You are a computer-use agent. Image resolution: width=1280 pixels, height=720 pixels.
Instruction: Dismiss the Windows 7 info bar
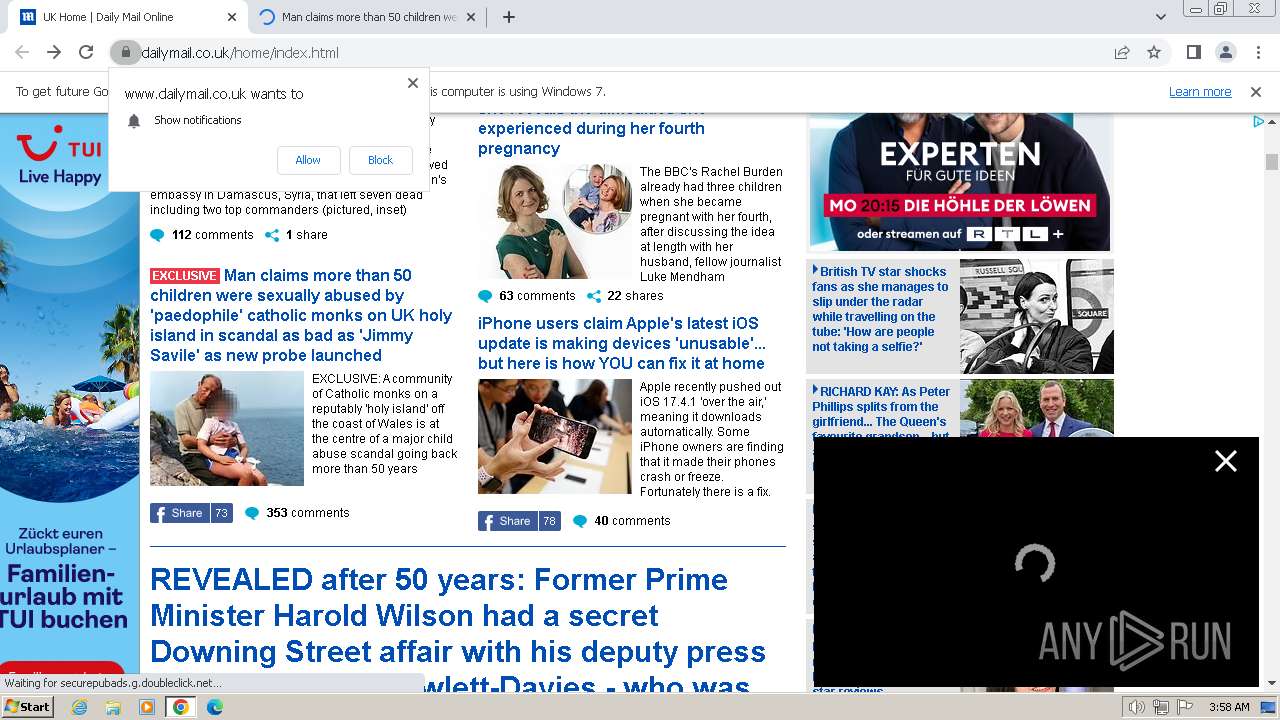[1256, 91]
